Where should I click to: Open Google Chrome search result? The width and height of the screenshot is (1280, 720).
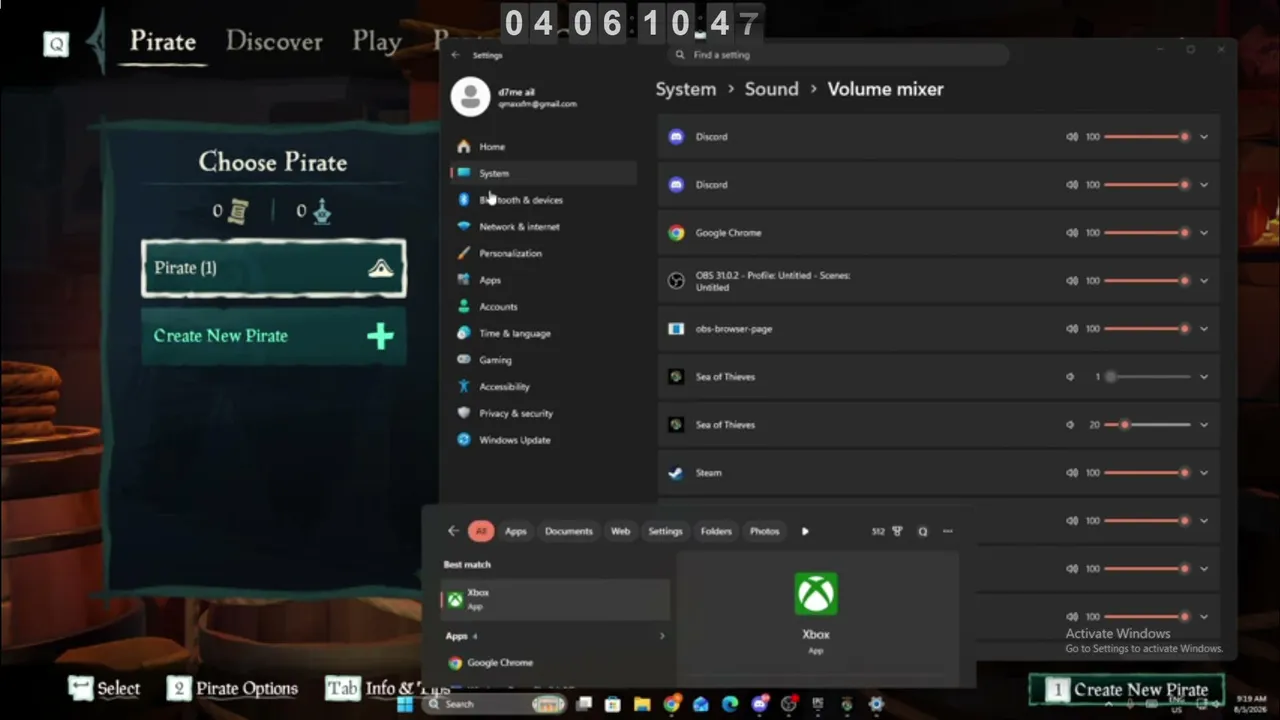pyautogui.click(x=556, y=662)
